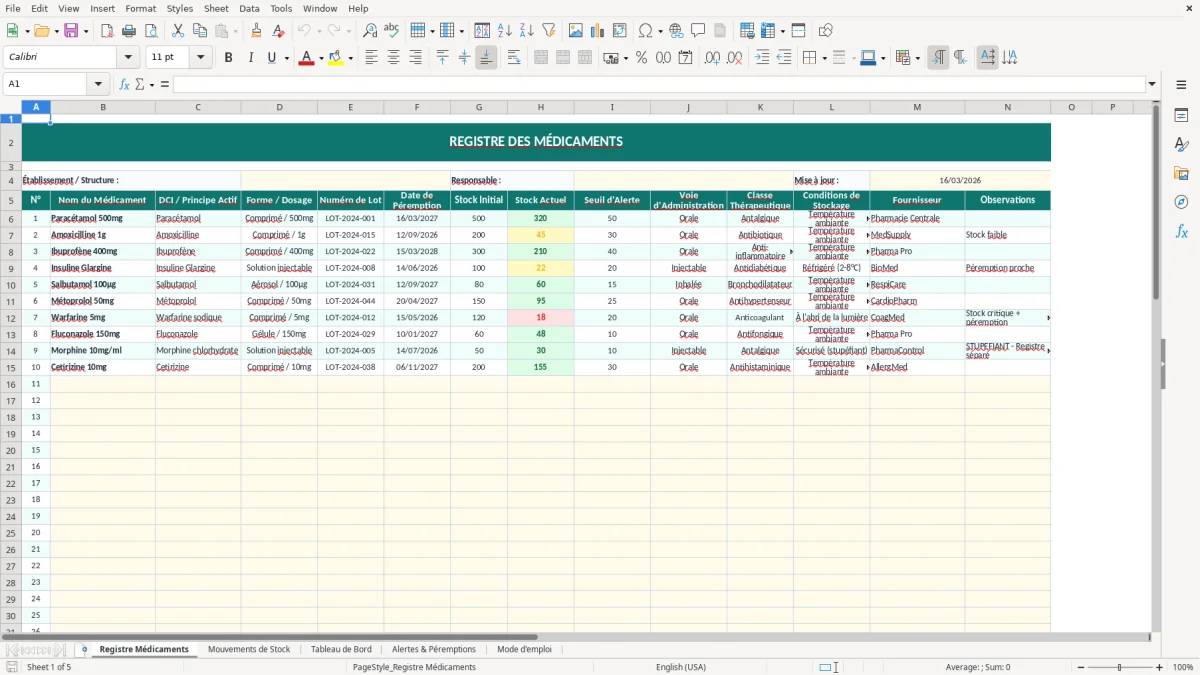Image resolution: width=1200 pixels, height=675 pixels.
Task: Click English (USA) language in status bar
Action: pos(681,667)
